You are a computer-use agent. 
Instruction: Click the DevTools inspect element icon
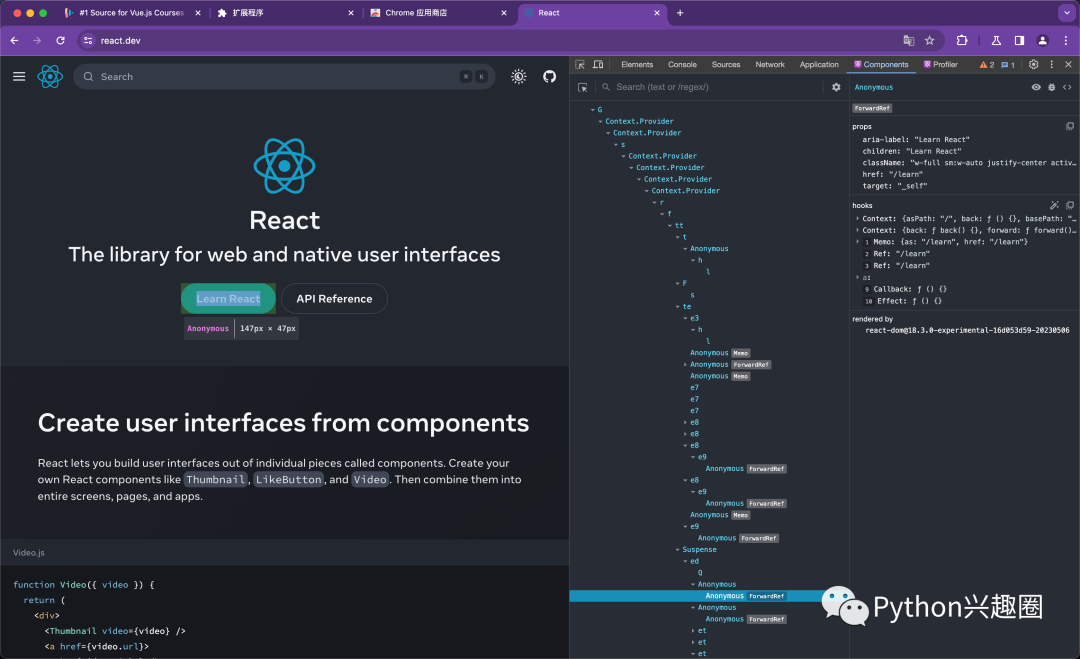click(580, 64)
